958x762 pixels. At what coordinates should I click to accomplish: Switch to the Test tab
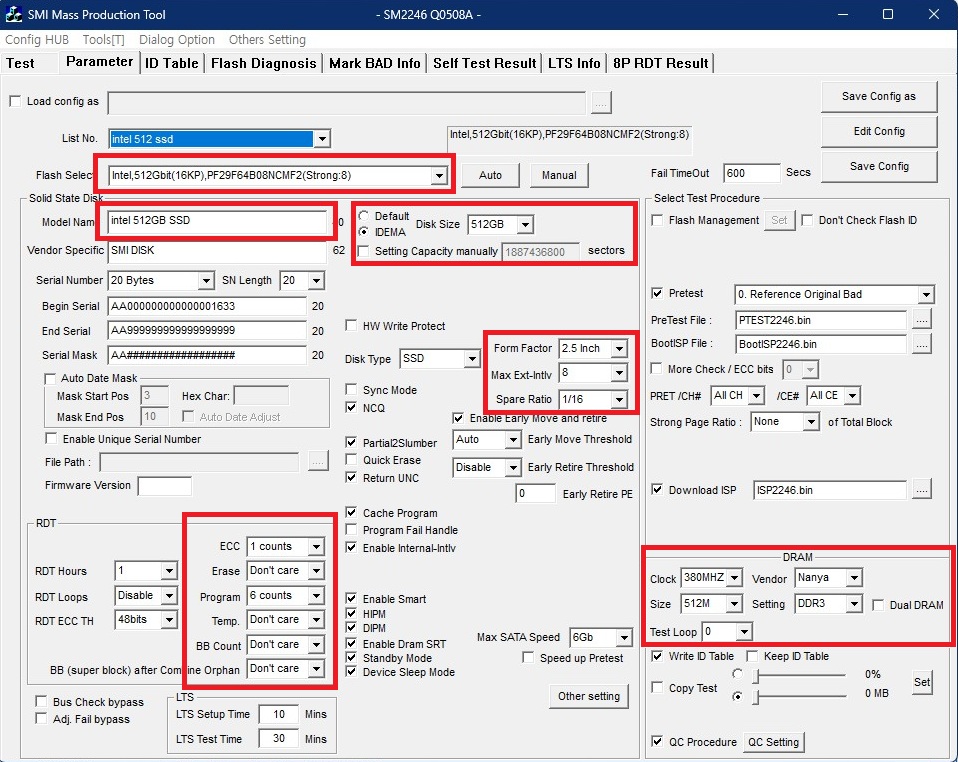click(20, 63)
